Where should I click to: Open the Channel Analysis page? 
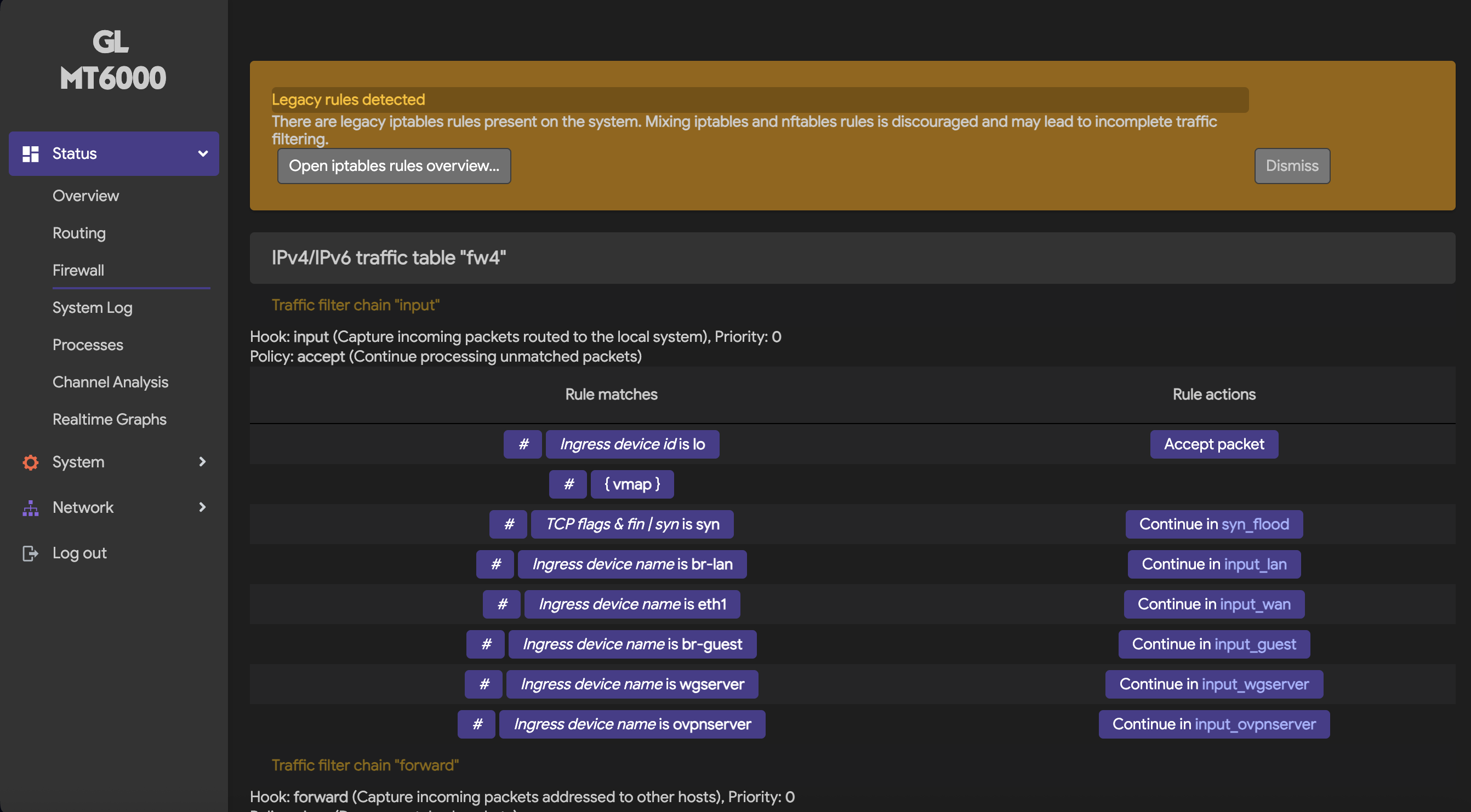click(110, 382)
